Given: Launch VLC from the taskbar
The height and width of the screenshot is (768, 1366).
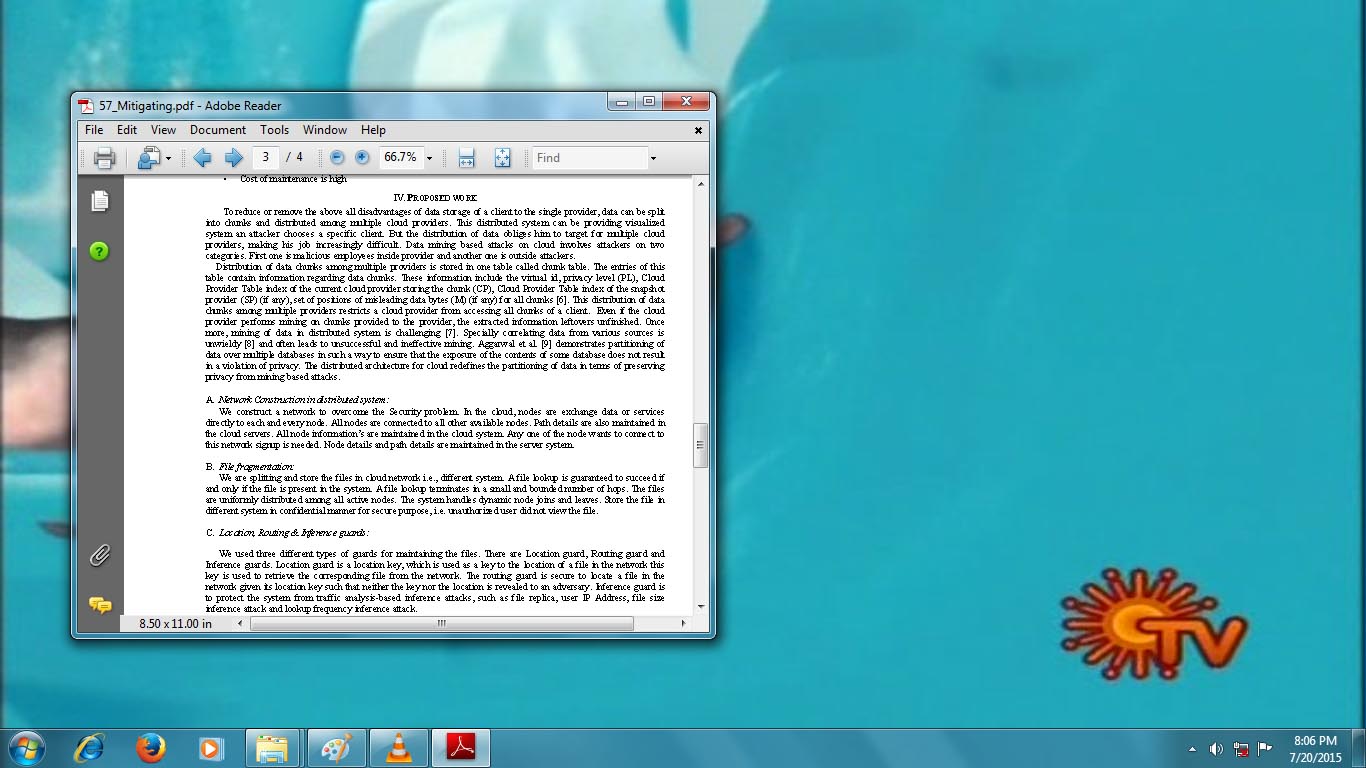Looking at the screenshot, I should (x=398, y=748).
